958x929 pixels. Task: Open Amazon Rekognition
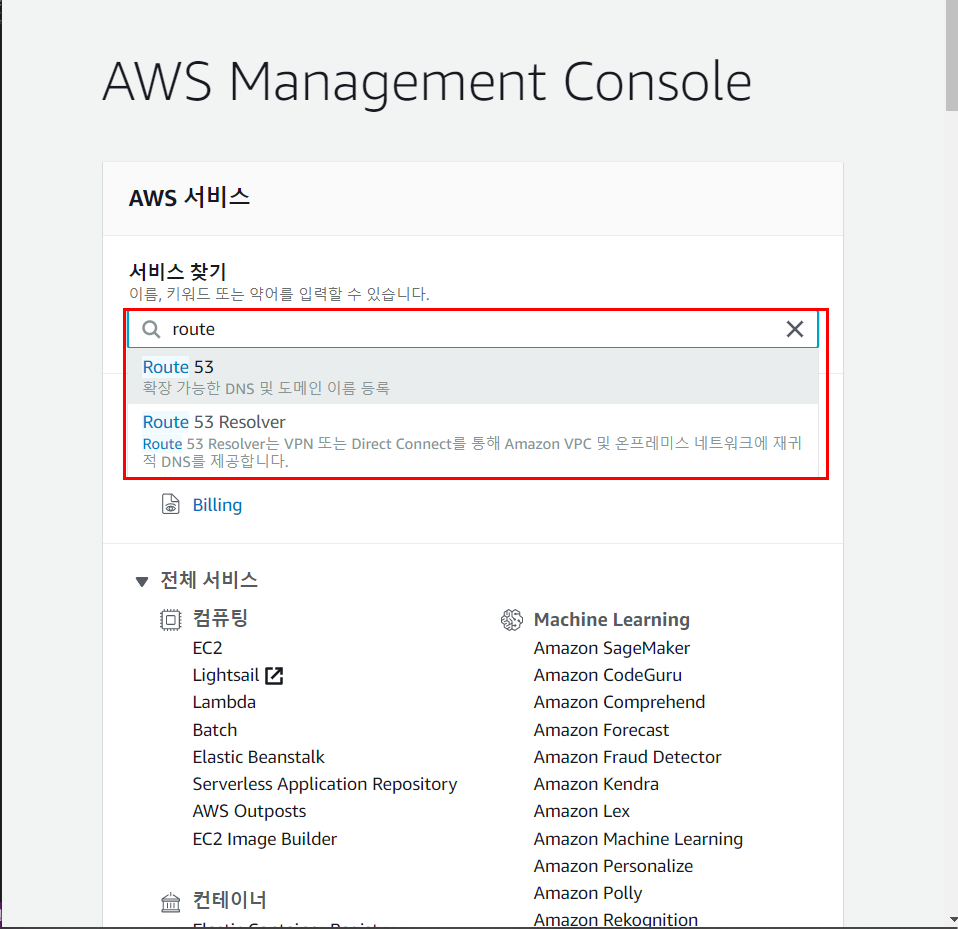[x=615, y=920]
